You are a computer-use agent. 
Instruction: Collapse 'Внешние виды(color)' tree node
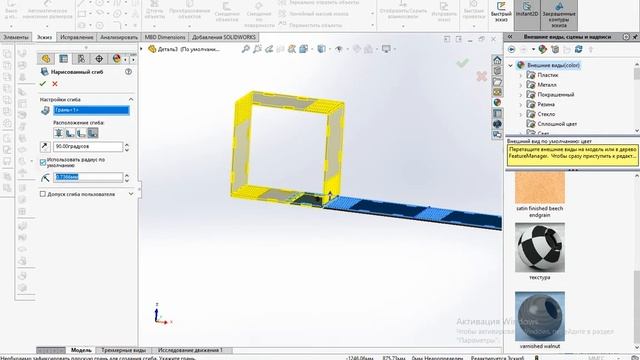point(510,65)
